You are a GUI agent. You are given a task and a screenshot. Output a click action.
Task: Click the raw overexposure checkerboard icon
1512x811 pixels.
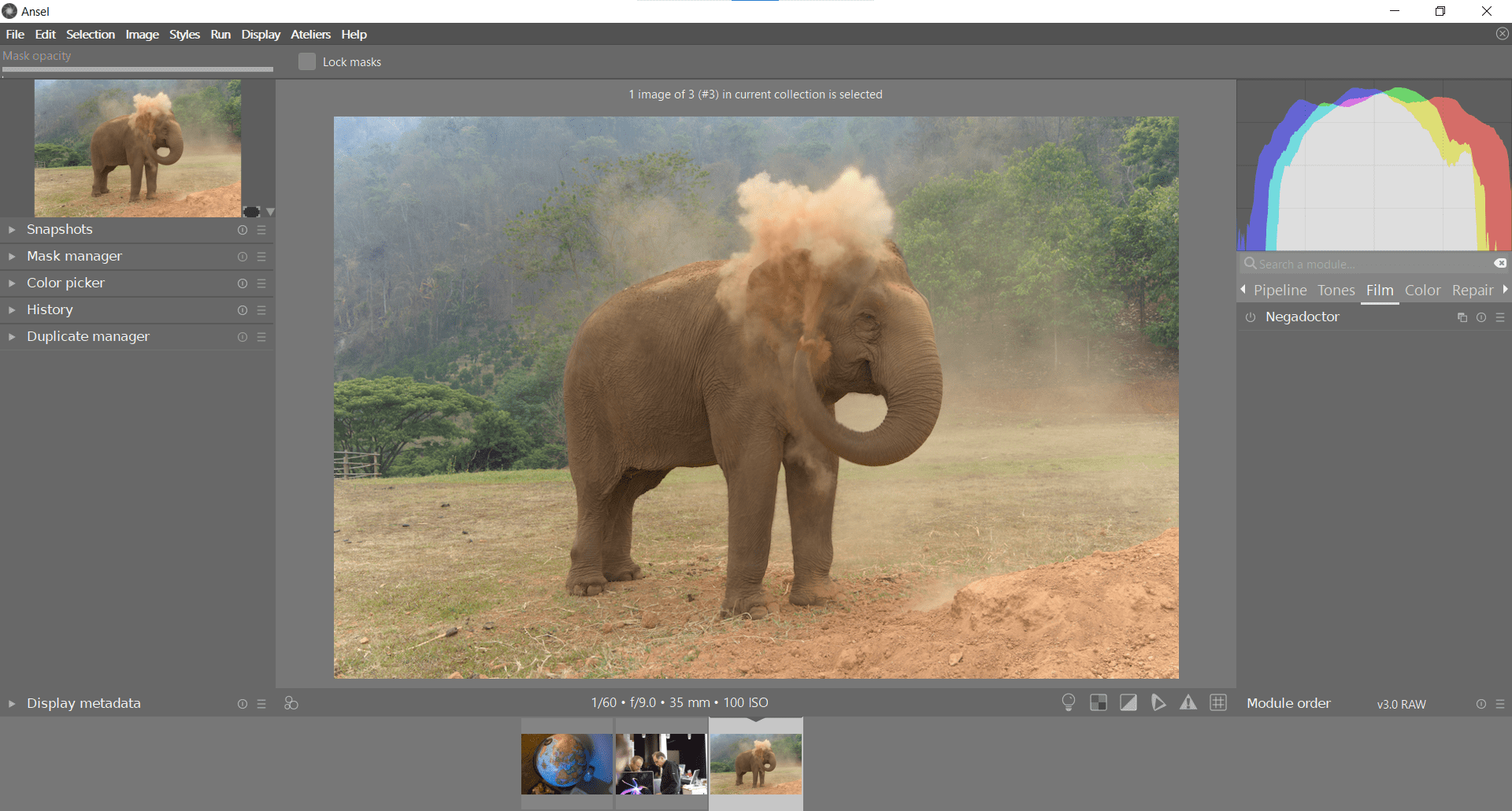(1099, 702)
